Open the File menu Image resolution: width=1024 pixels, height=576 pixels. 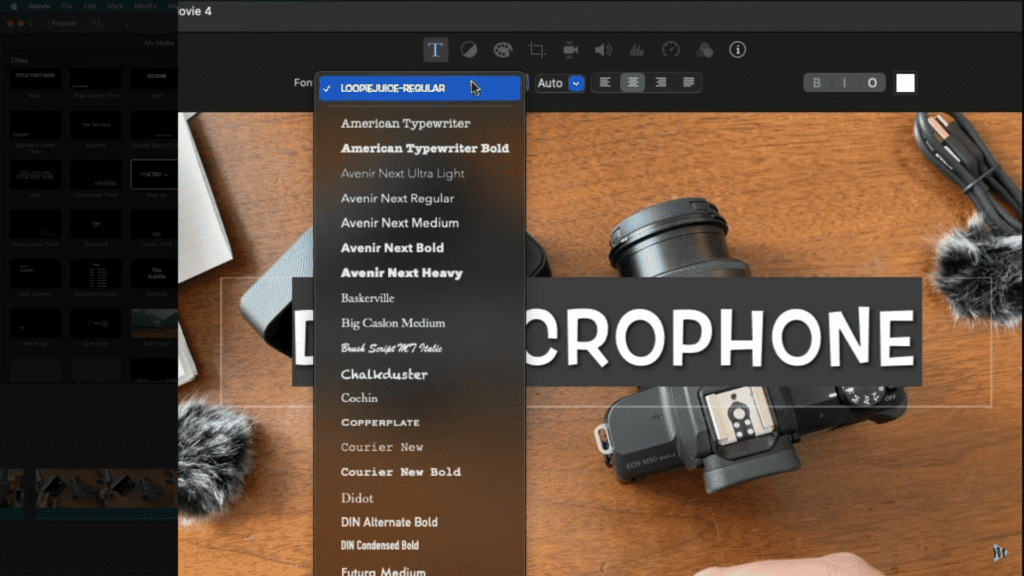(x=67, y=6)
